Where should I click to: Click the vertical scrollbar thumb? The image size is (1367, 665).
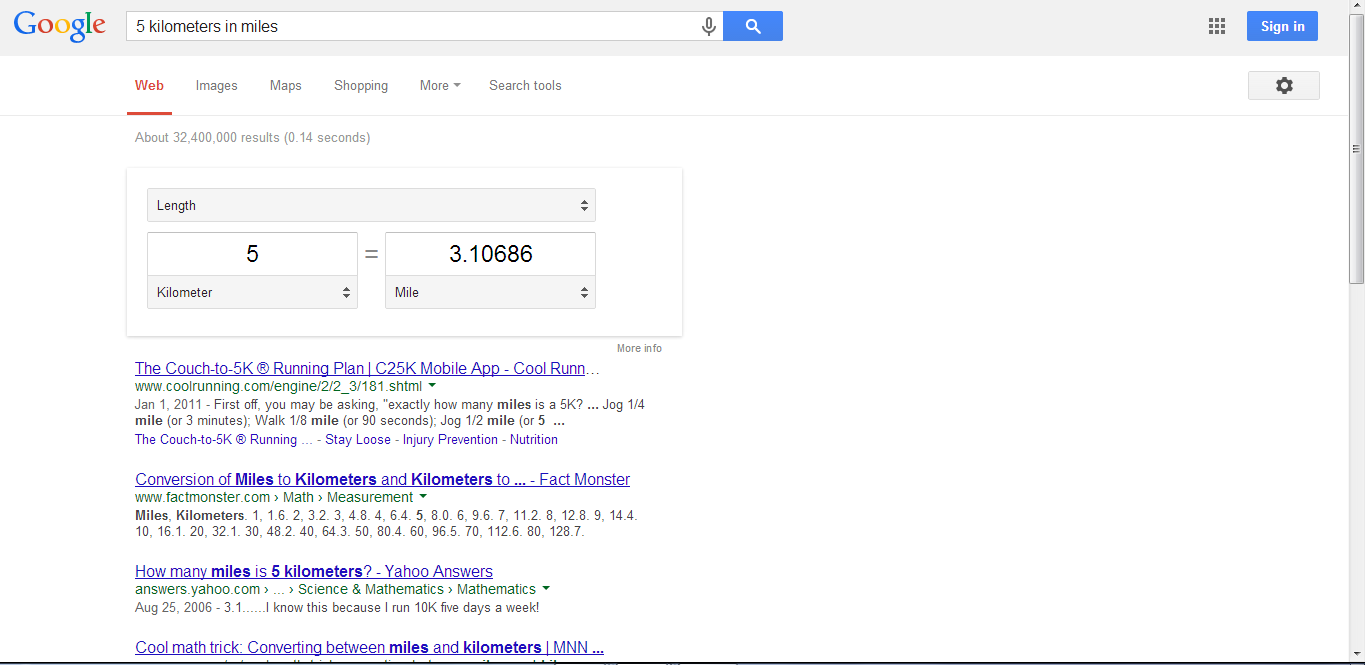(1356, 150)
